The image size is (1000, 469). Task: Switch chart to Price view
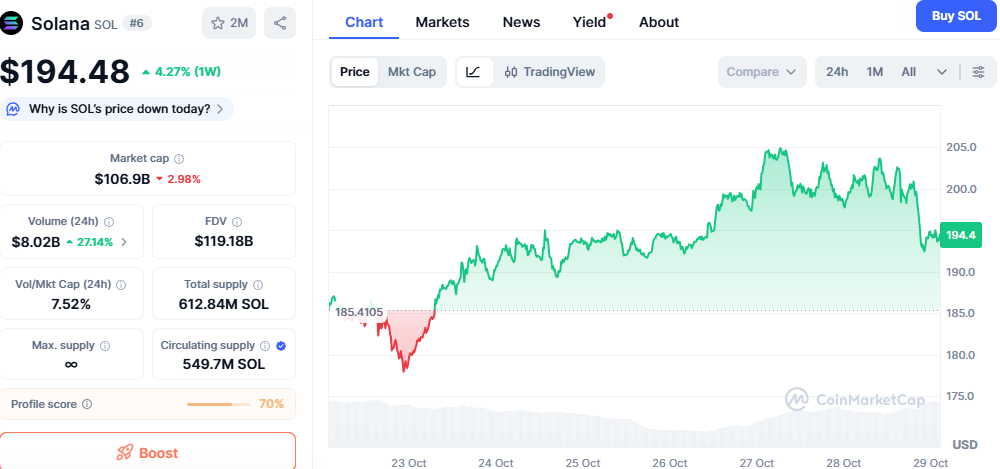point(354,72)
